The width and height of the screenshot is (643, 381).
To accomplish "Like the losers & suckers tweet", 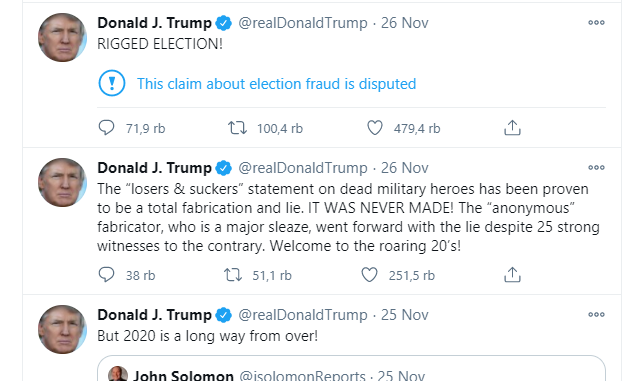I will pos(369,274).
